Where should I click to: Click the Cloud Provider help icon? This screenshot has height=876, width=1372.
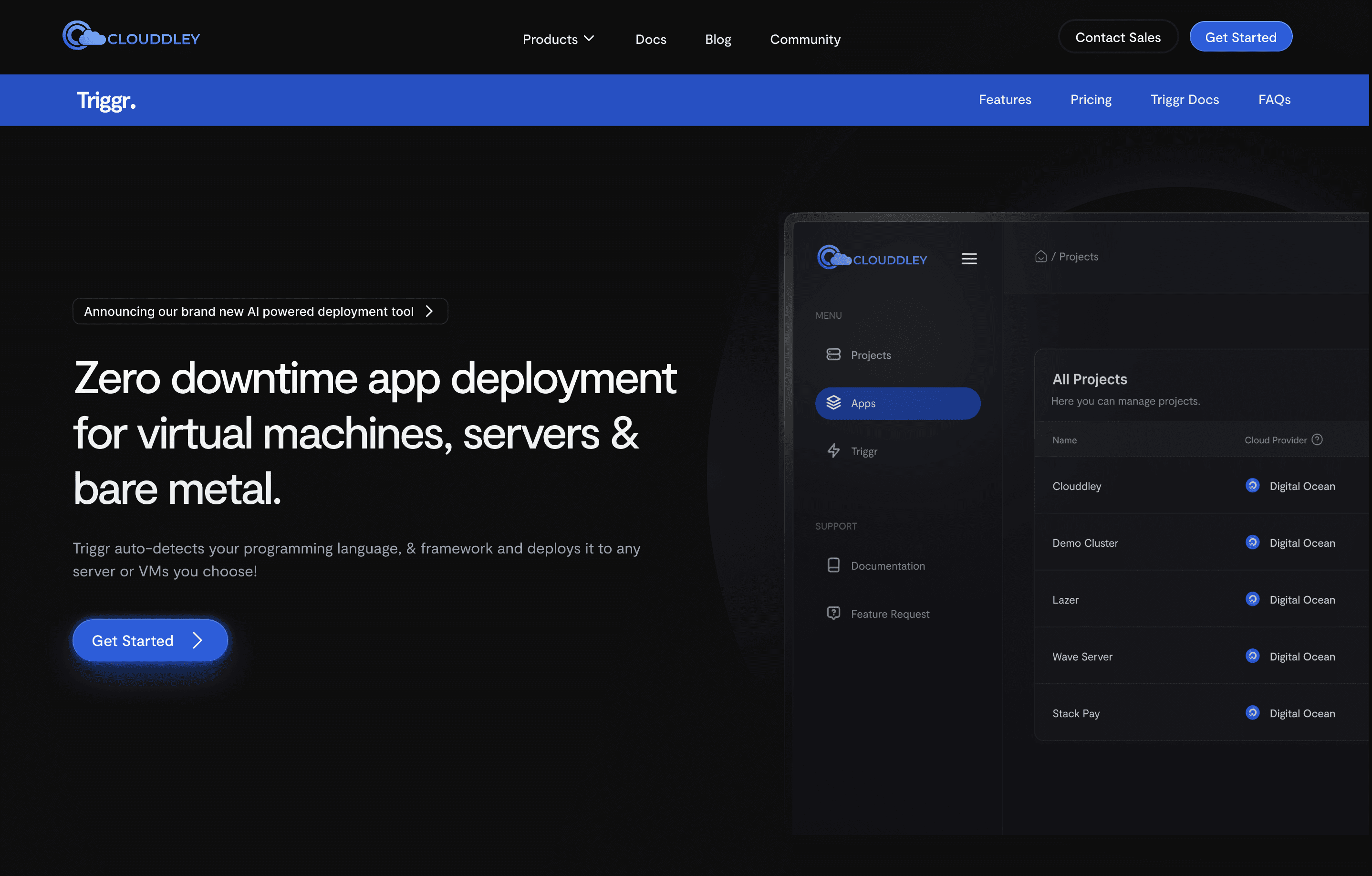coord(1317,439)
